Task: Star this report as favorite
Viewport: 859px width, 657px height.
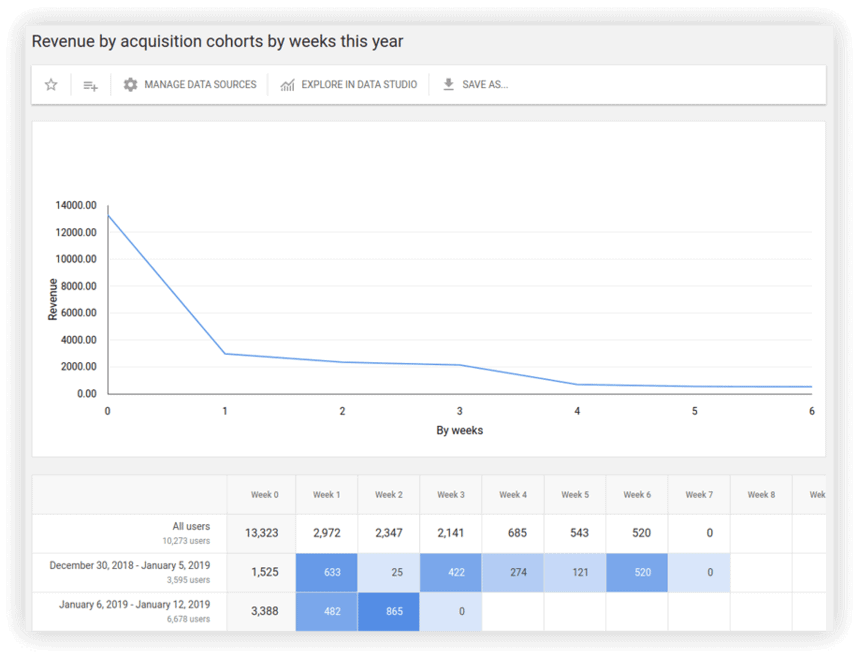Action: [51, 85]
